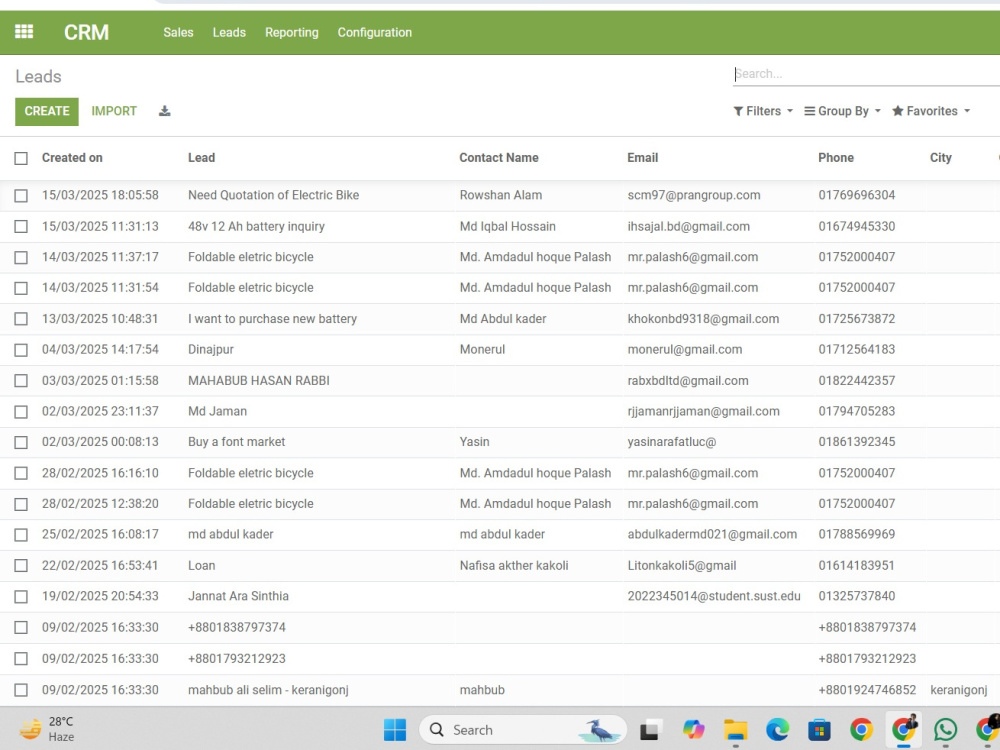Image resolution: width=1000 pixels, height=750 pixels.
Task: Select checkbox for I want to purchase new battery
Action: point(21,319)
